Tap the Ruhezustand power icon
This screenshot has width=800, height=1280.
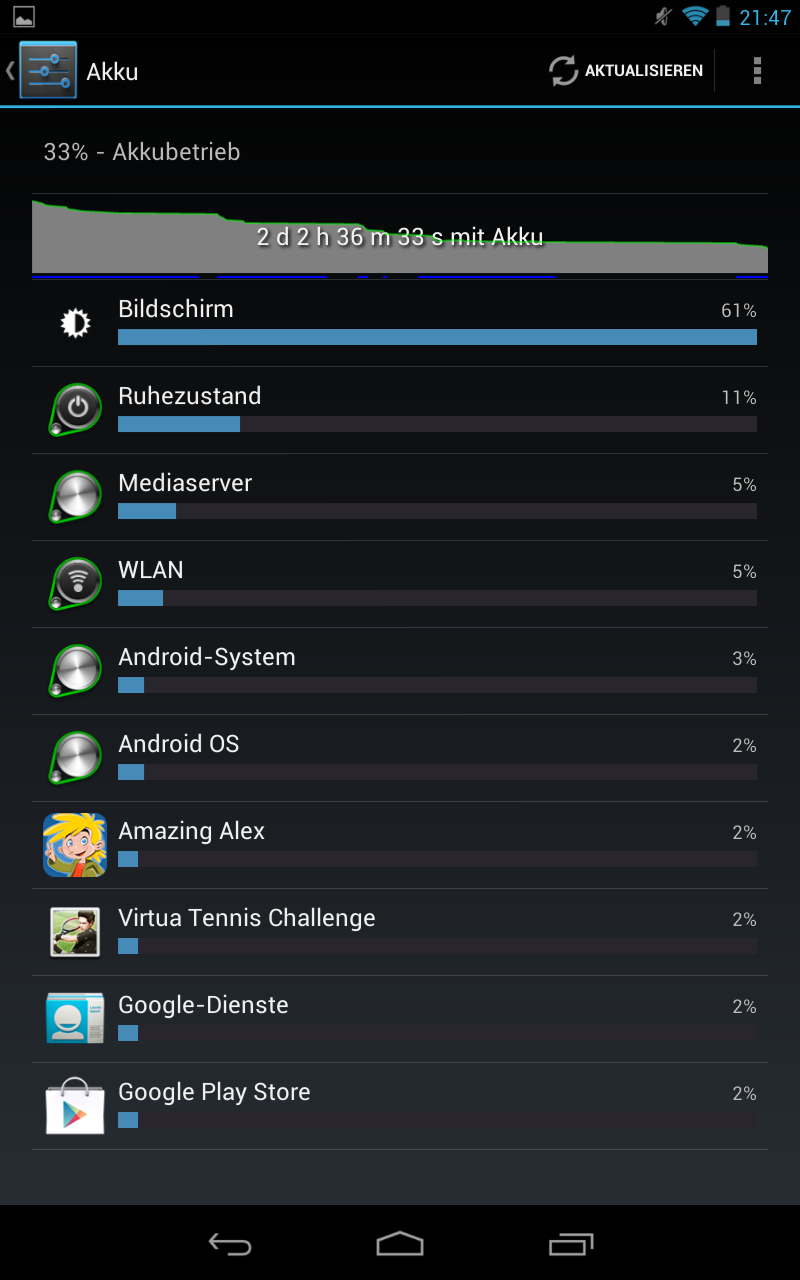point(75,409)
